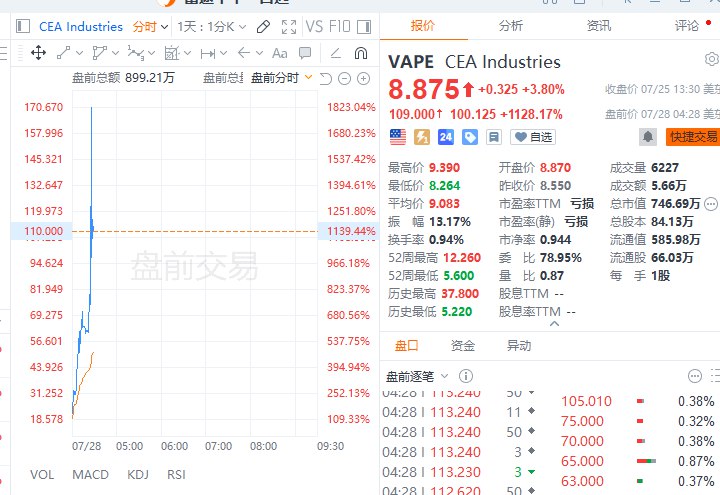Show the MACD indicator
The height and width of the screenshot is (495, 720).
90,474
